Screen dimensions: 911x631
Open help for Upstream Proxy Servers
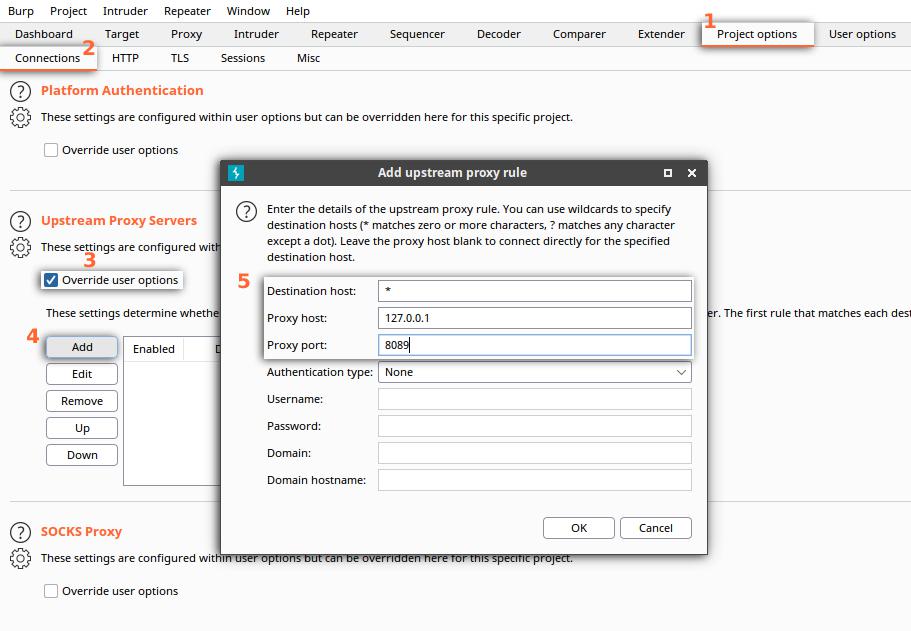click(20, 221)
